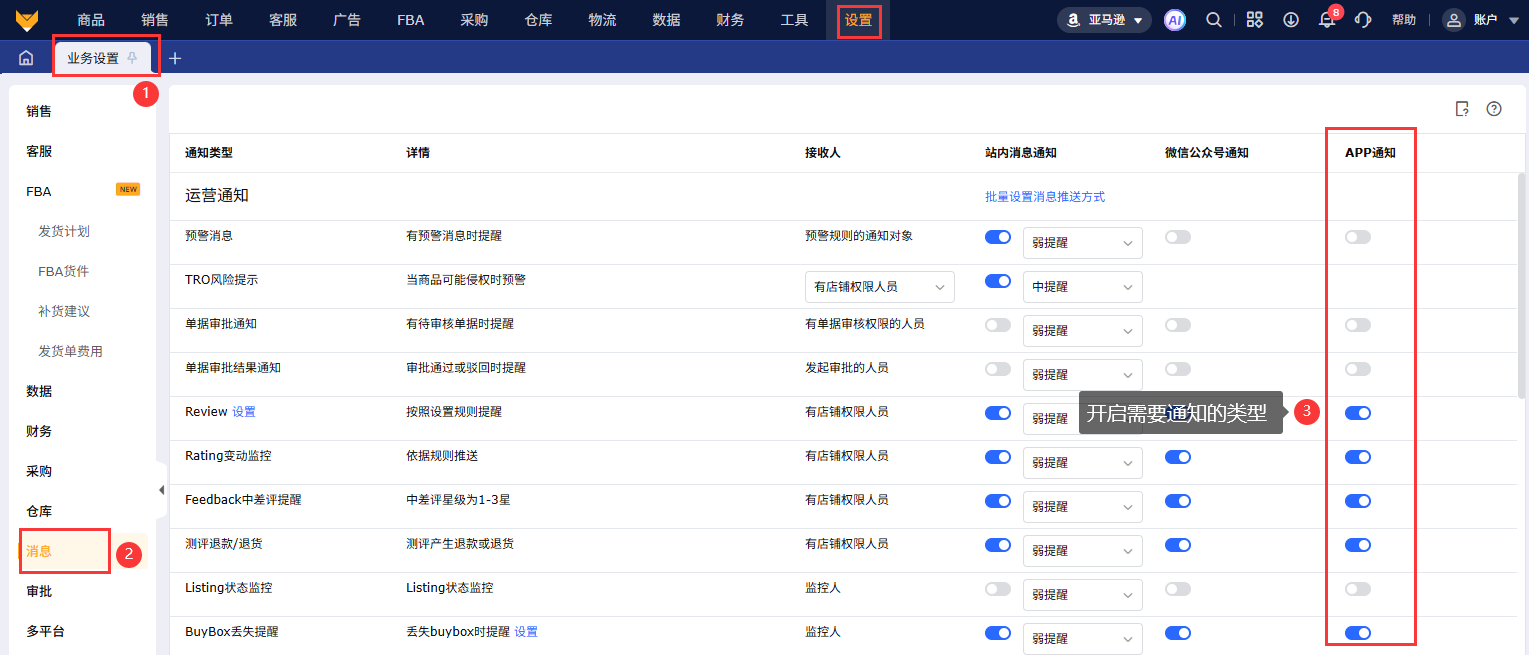Image resolution: width=1529 pixels, height=655 pixels.
Task: Open notifications bell with 8 badge
Action: pos(1327,21)
